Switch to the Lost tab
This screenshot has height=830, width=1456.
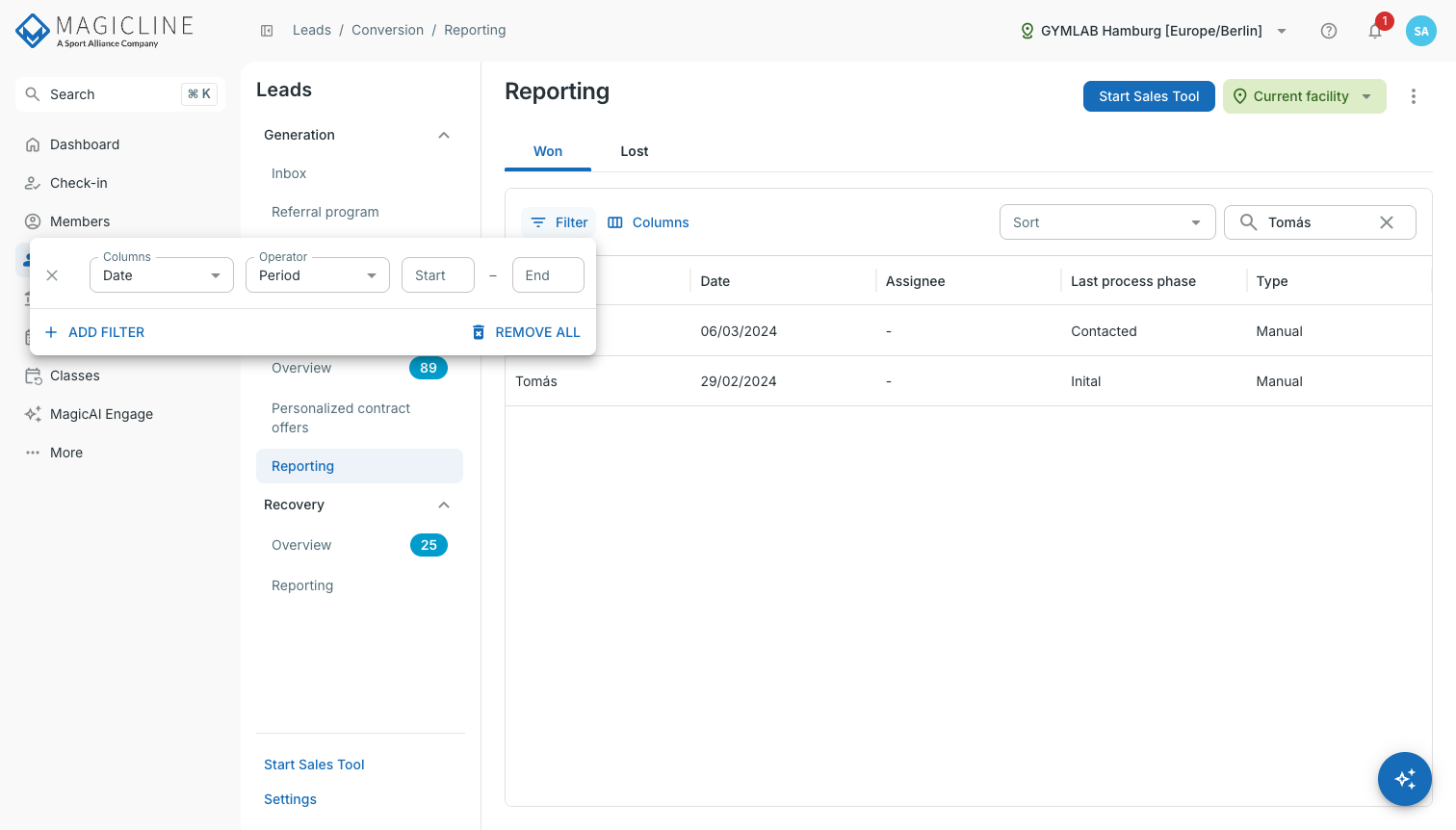point(635,151)
